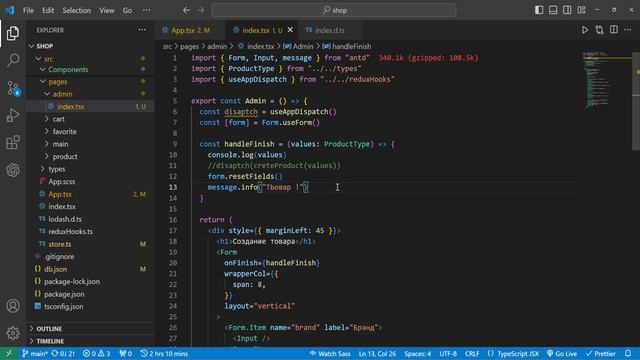The height and width of the screenshot is (360, 640).
Task: Run the file with the play icon
Action: point(585,30)
